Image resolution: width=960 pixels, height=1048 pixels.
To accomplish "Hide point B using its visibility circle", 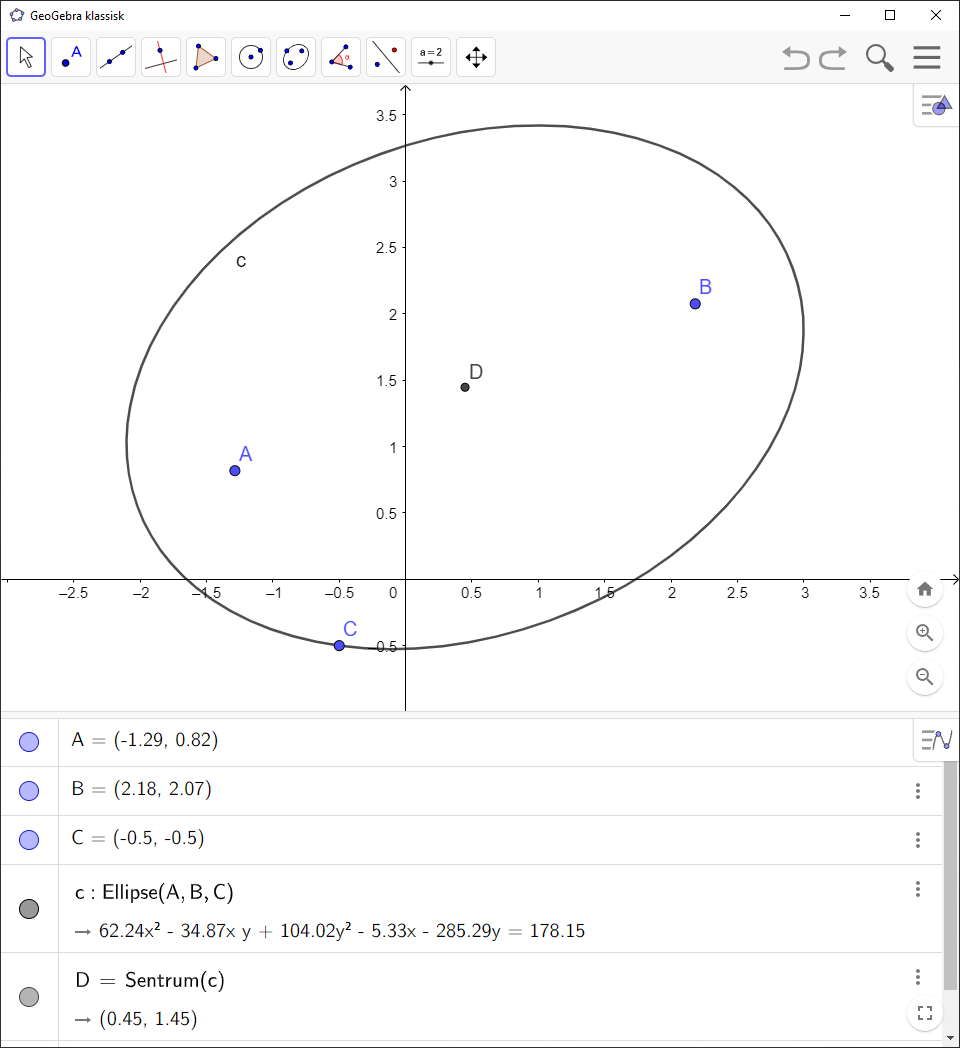I will click(29, 791).
